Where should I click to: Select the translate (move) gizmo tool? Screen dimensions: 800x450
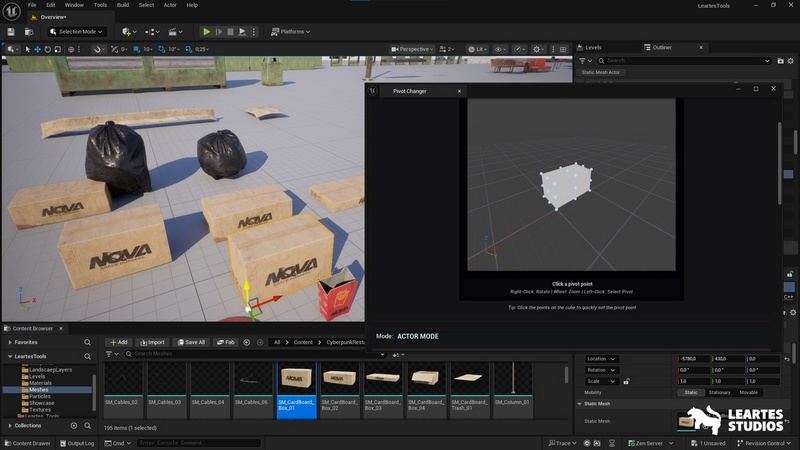[38, 49]
